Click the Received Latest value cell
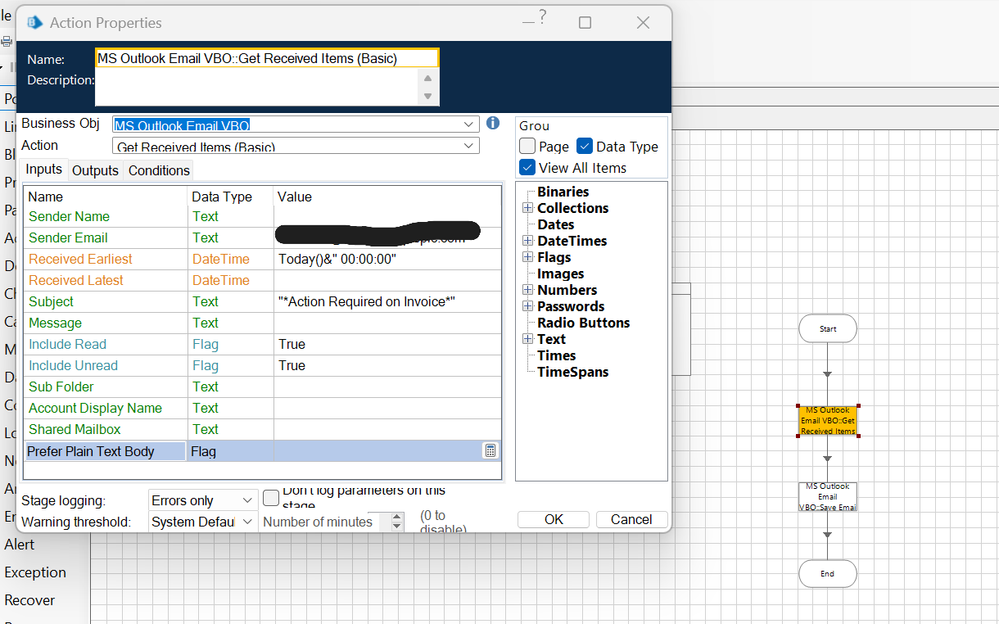999x624 pixels. (x=387, y=280)
